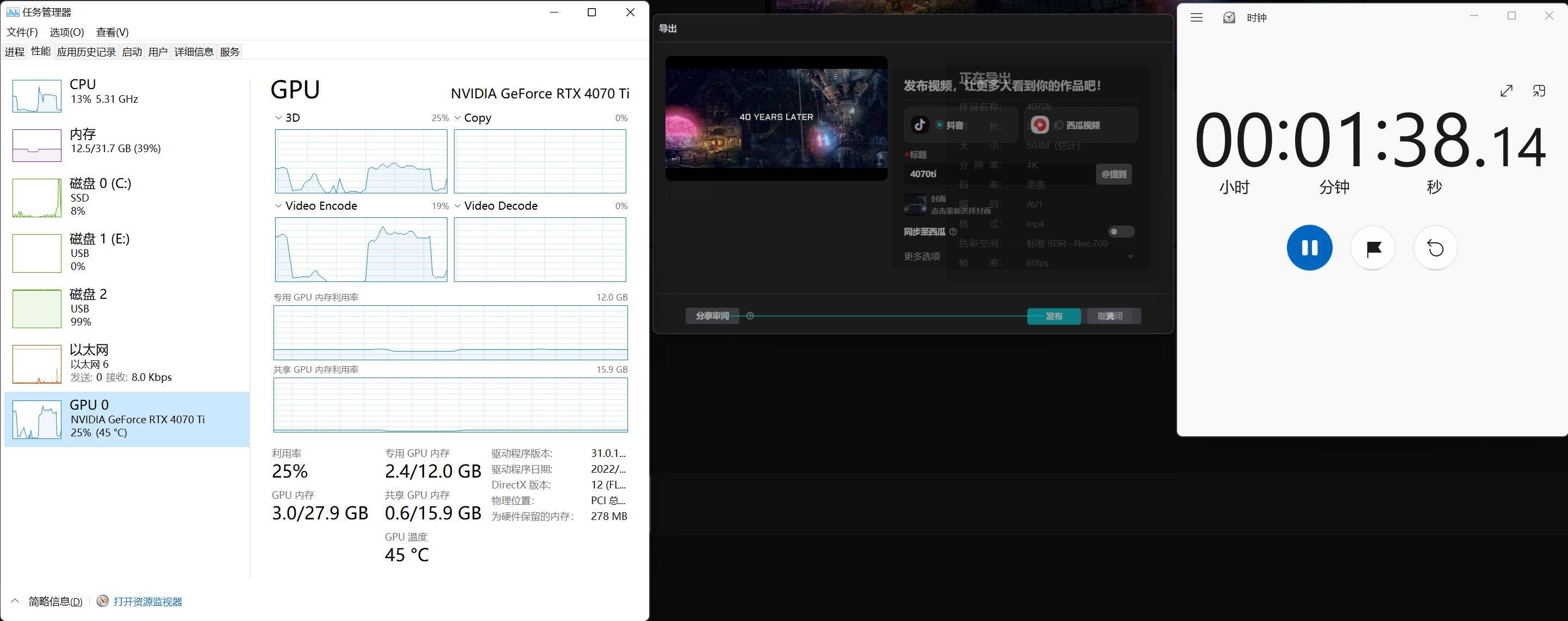
Task: Click the Task Manager title icon
Action: (12, 12)
